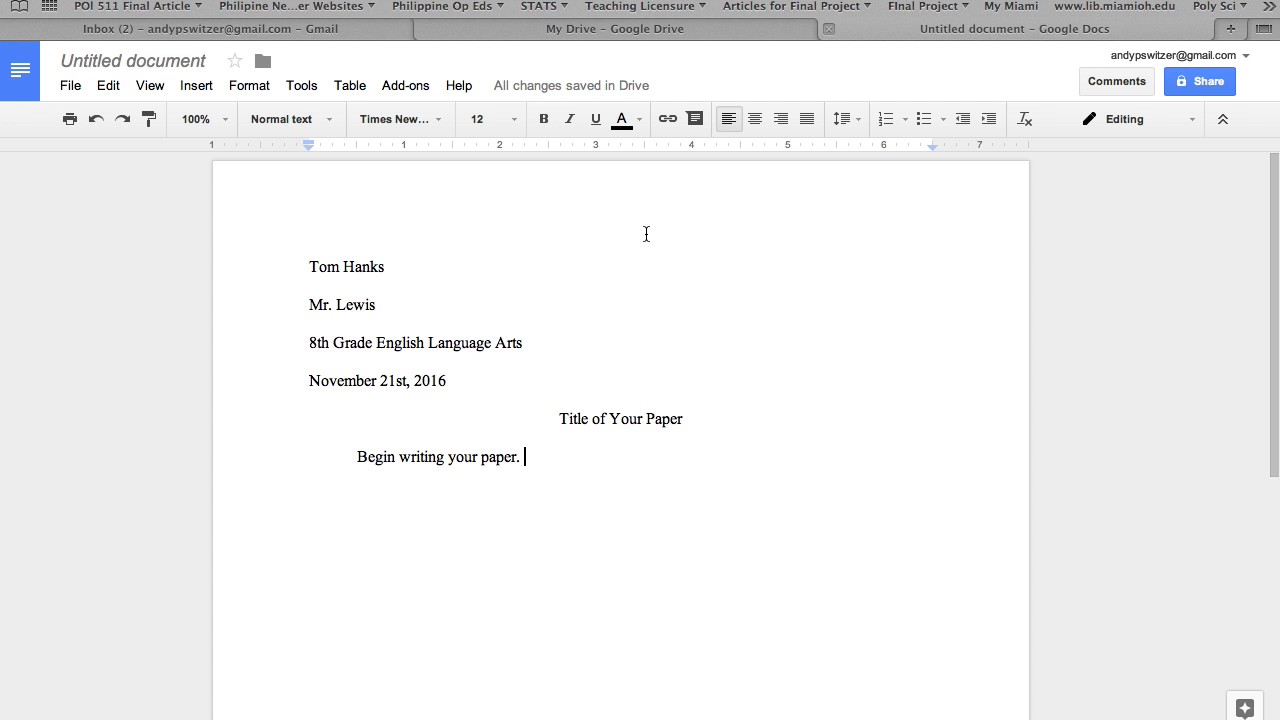Set center alignment
This screenshot has width=1280, height=720.
click(755, 119)
